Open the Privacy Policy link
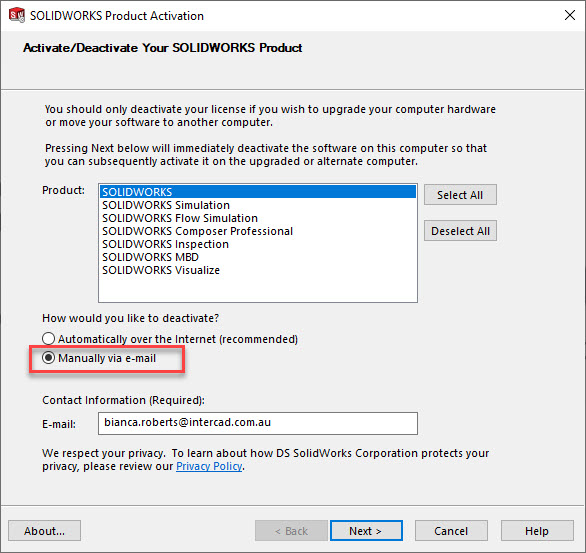Screen dimensions: 586x553 click(209, 466)
